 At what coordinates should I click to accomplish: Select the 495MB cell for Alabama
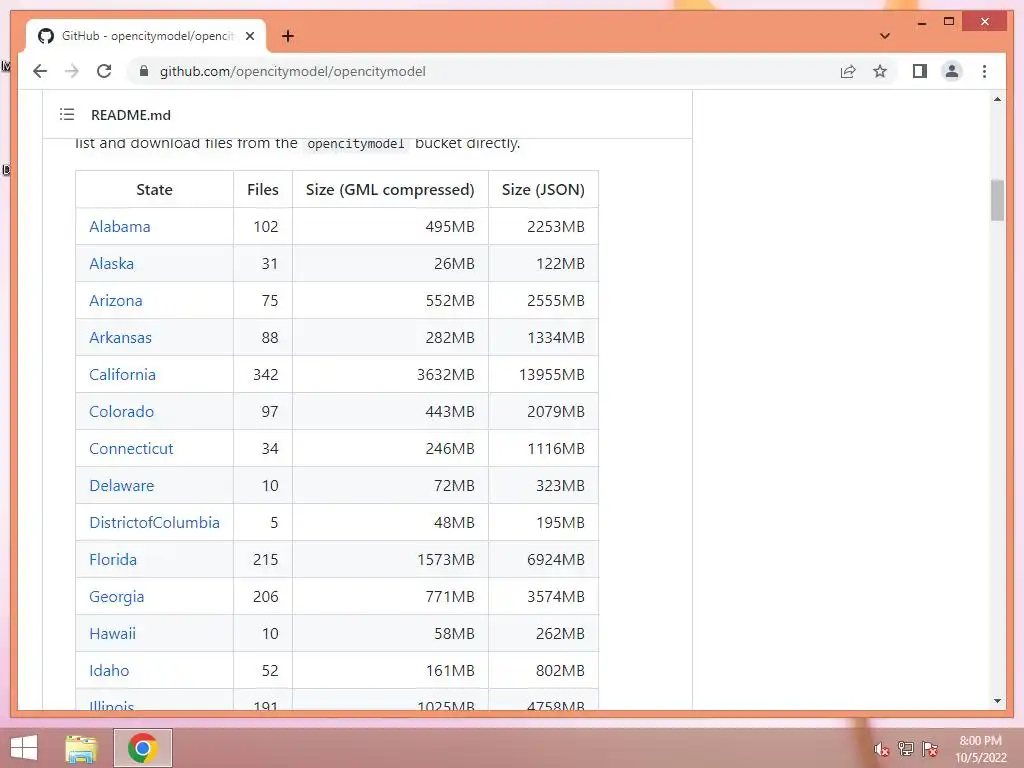(390, 227)
